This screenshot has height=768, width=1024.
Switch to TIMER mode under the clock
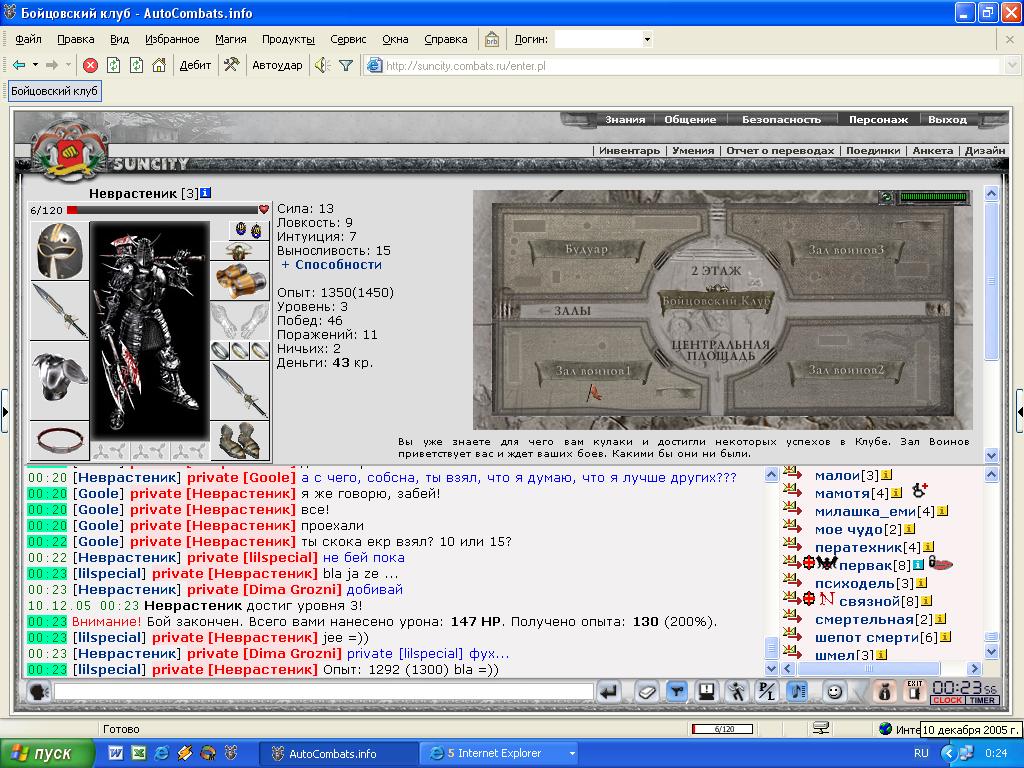pos(982,700)
